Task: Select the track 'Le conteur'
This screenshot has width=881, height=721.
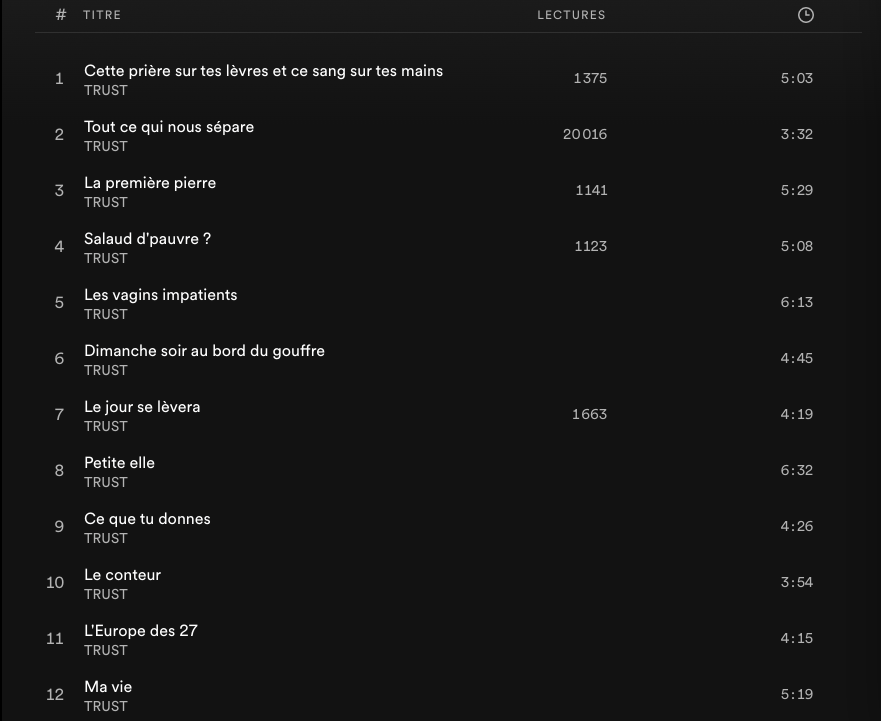Action: click(x=122, y=575)
